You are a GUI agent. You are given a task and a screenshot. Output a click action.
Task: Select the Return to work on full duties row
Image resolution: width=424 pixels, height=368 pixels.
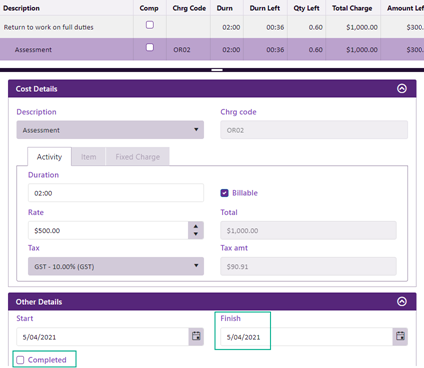click(x=212, y=27)
